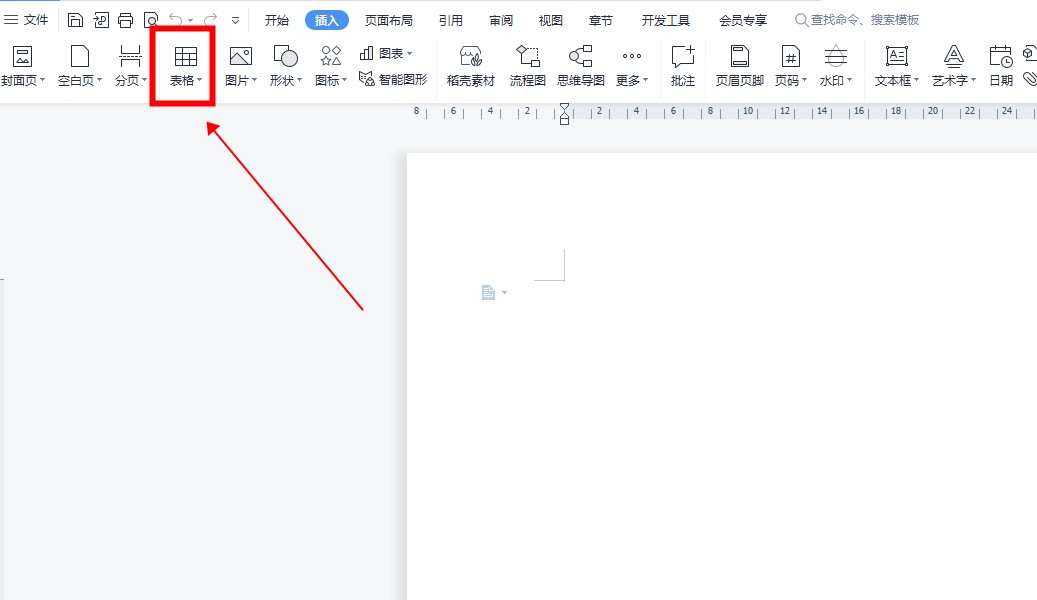The image size is (1037, 600).
Task: Open the 思维导图 mind map tool
Action: pyautogui.click(x=580, y=66)
